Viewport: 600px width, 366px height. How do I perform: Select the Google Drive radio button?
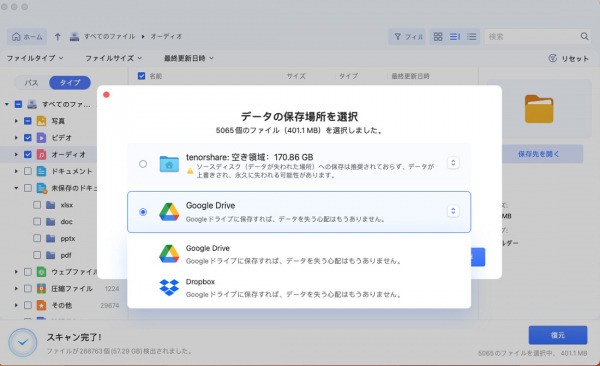143,212
